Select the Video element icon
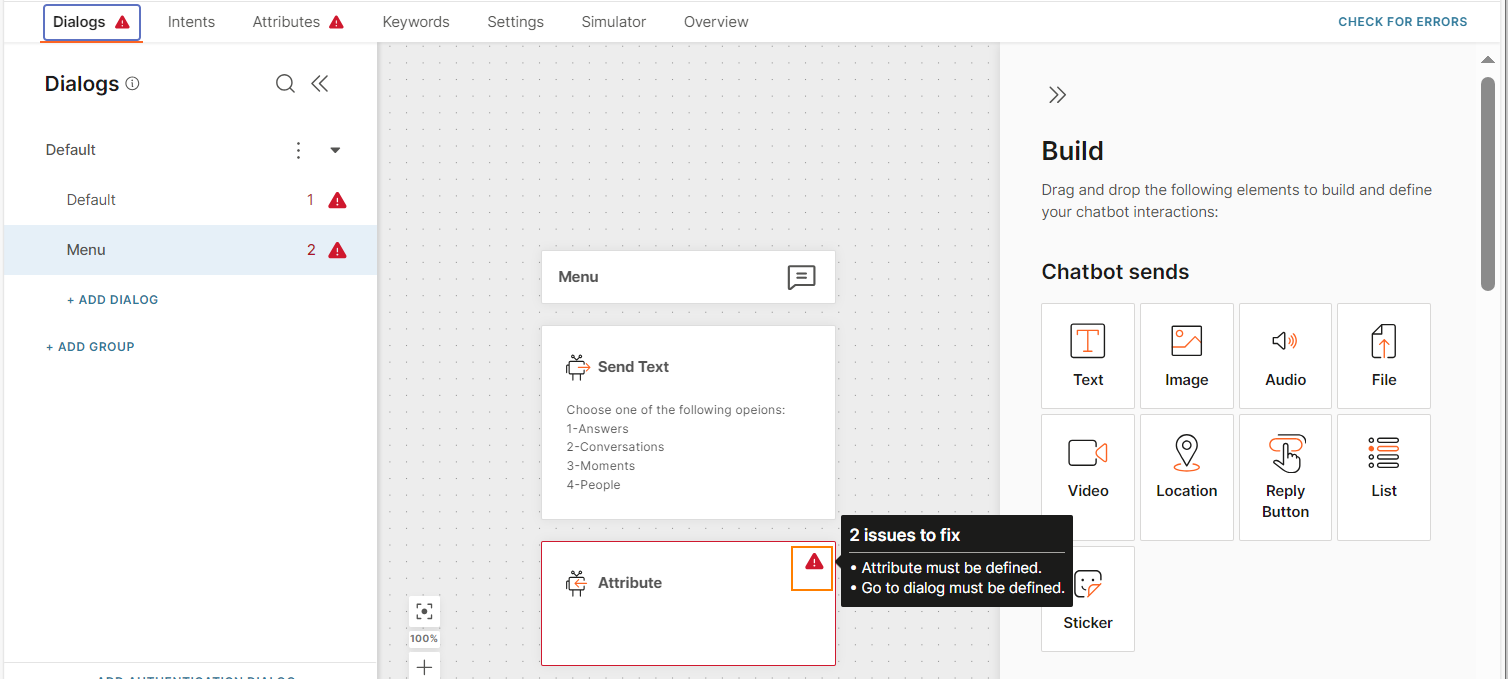Image resolution: width=1508 pixels, height=679 pixels. click(1087, 453)
